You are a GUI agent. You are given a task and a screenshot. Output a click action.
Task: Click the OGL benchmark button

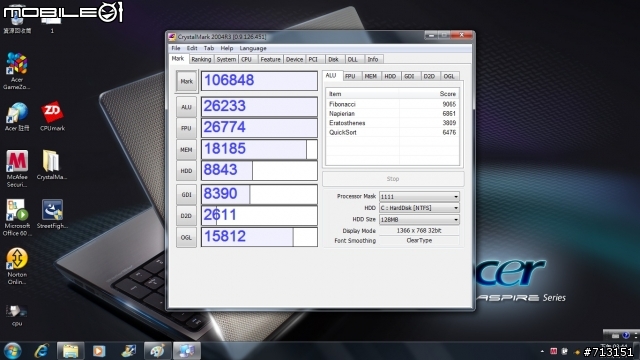(x=186, y=238)
